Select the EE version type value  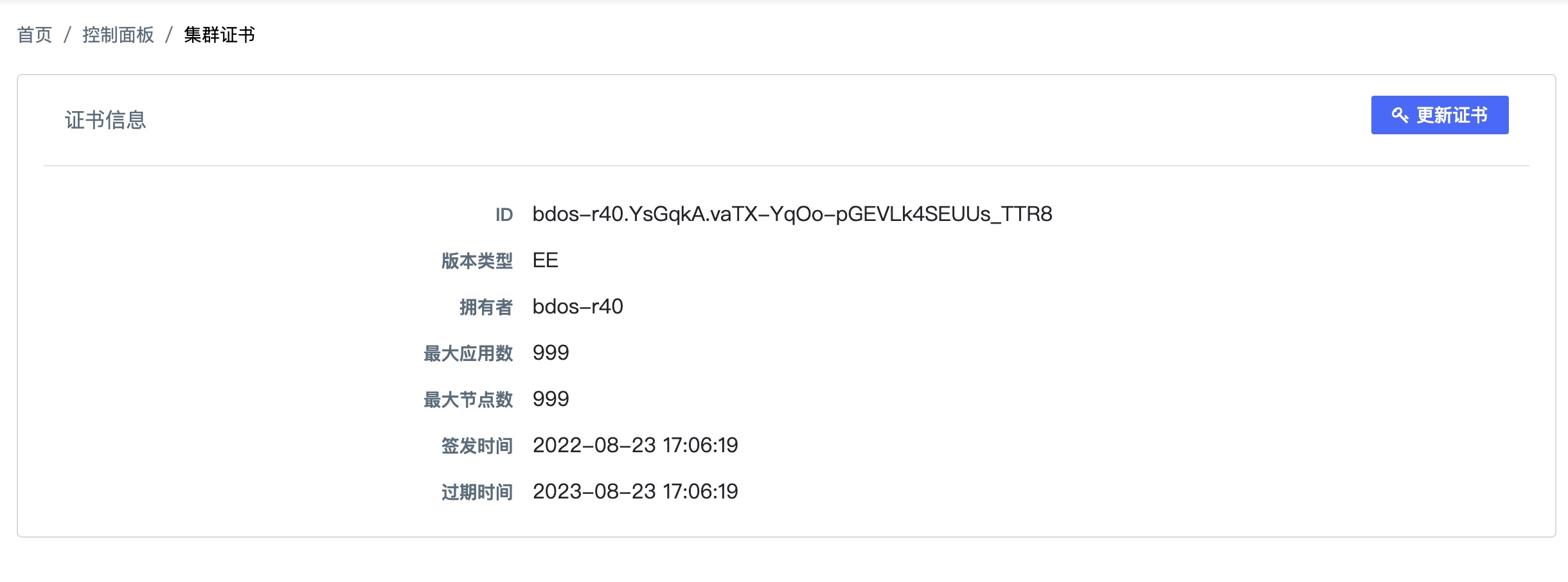(546, 260)
